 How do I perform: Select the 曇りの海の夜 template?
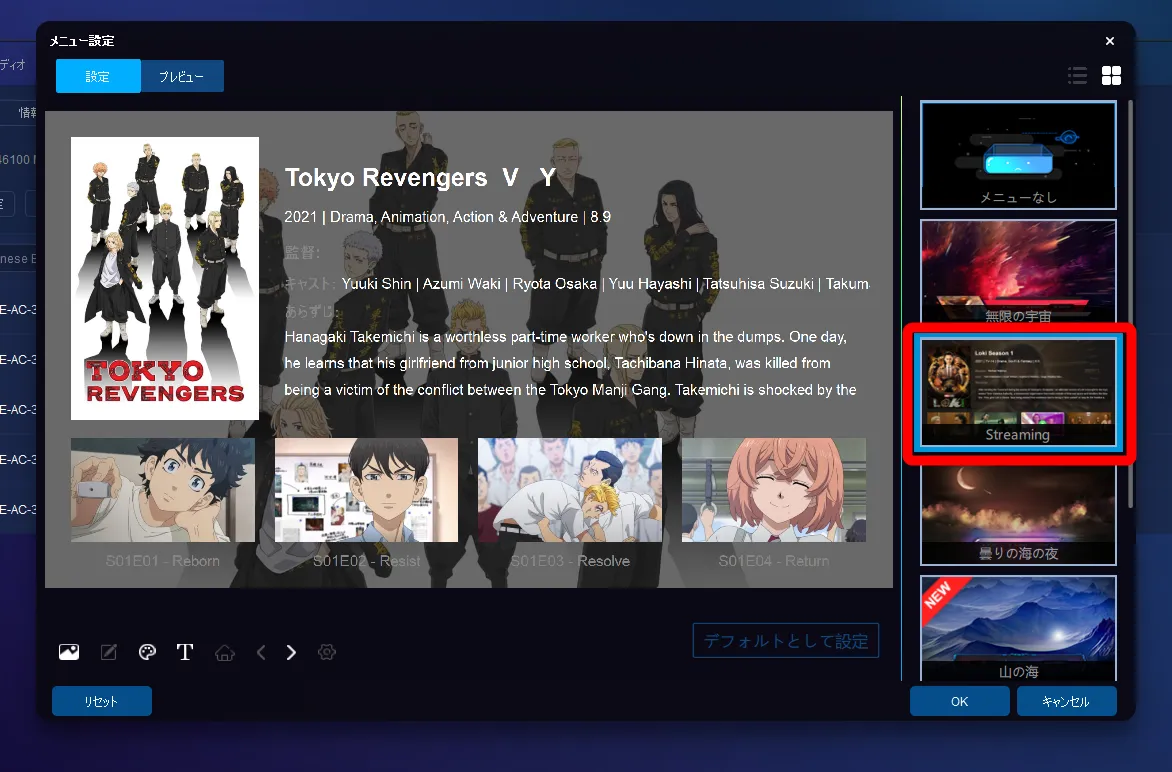tap(1018, 514)
